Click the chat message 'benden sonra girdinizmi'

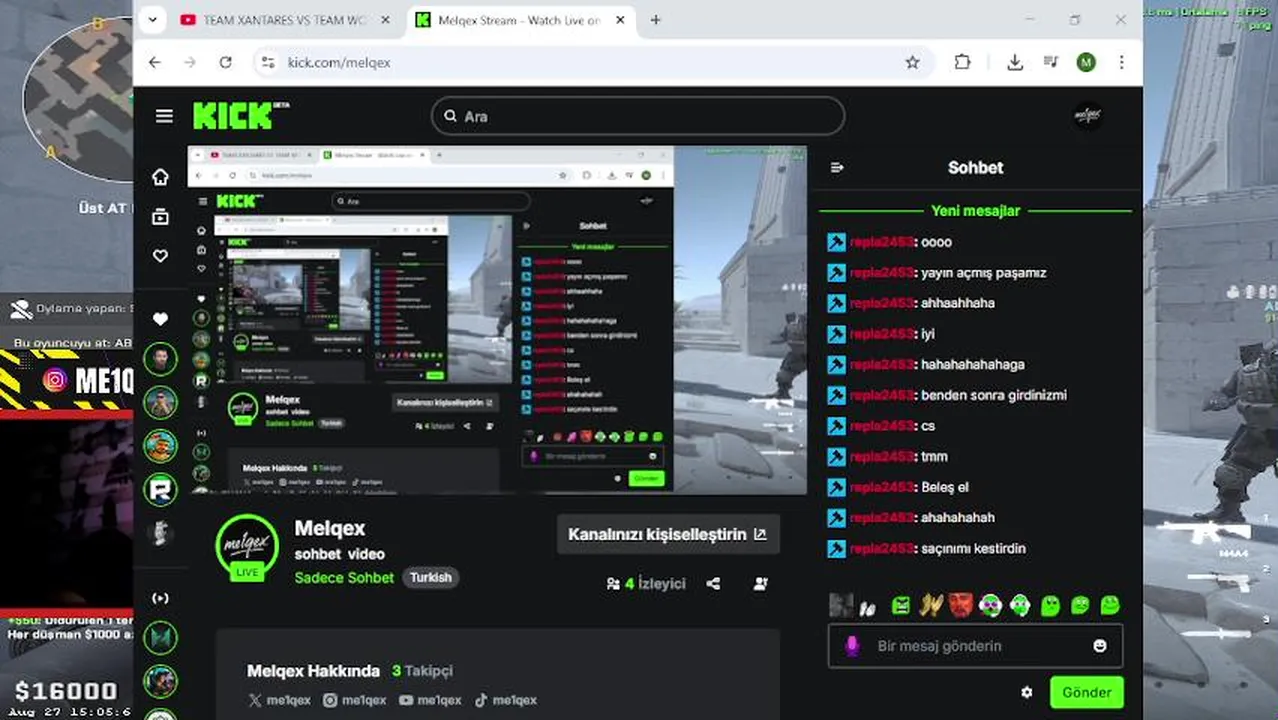[994, 395]
